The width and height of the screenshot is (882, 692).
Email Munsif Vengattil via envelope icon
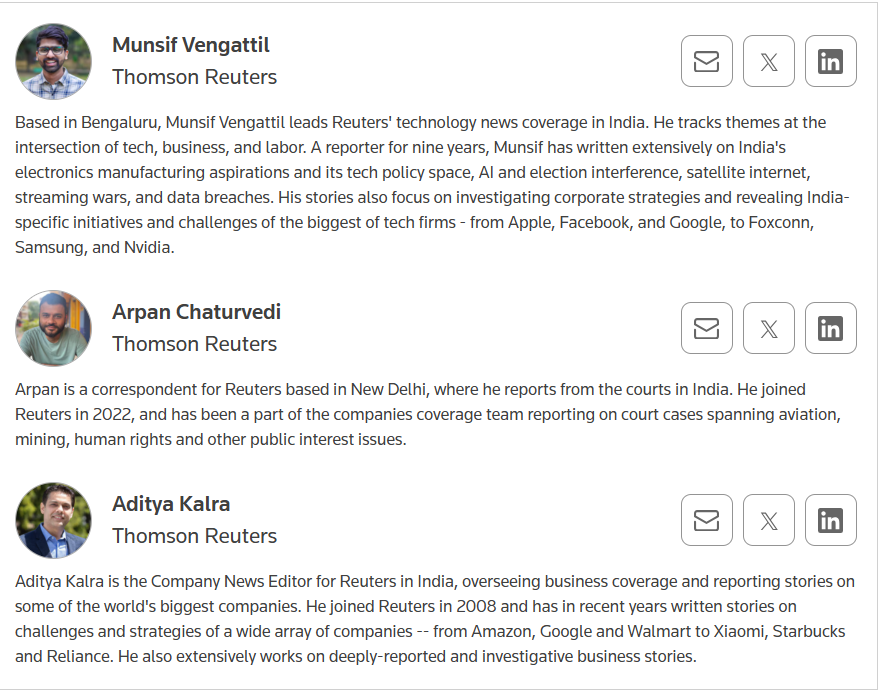(706, 61)
